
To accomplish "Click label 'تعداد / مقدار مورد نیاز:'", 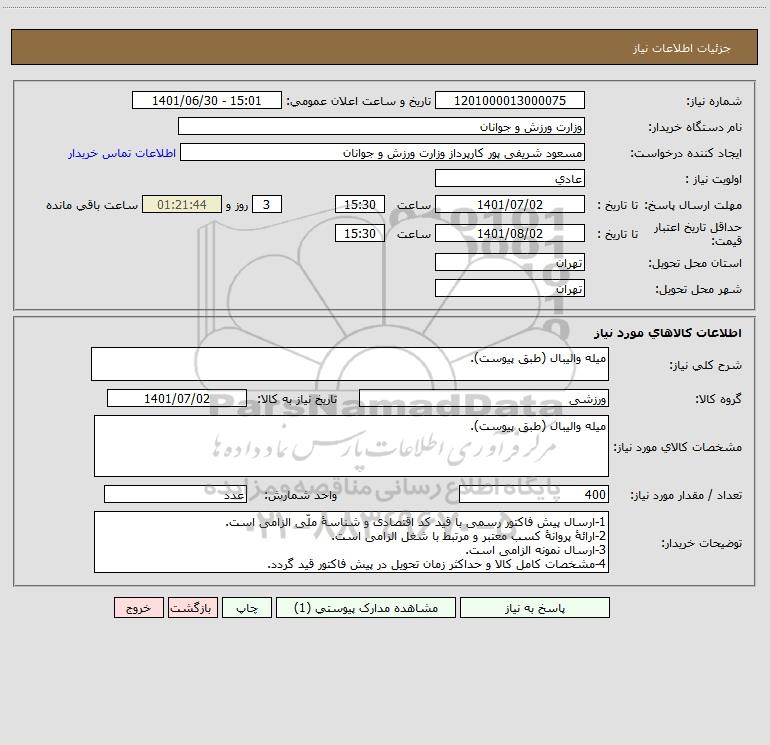I will pyautogui.click(x=686, y=495).
